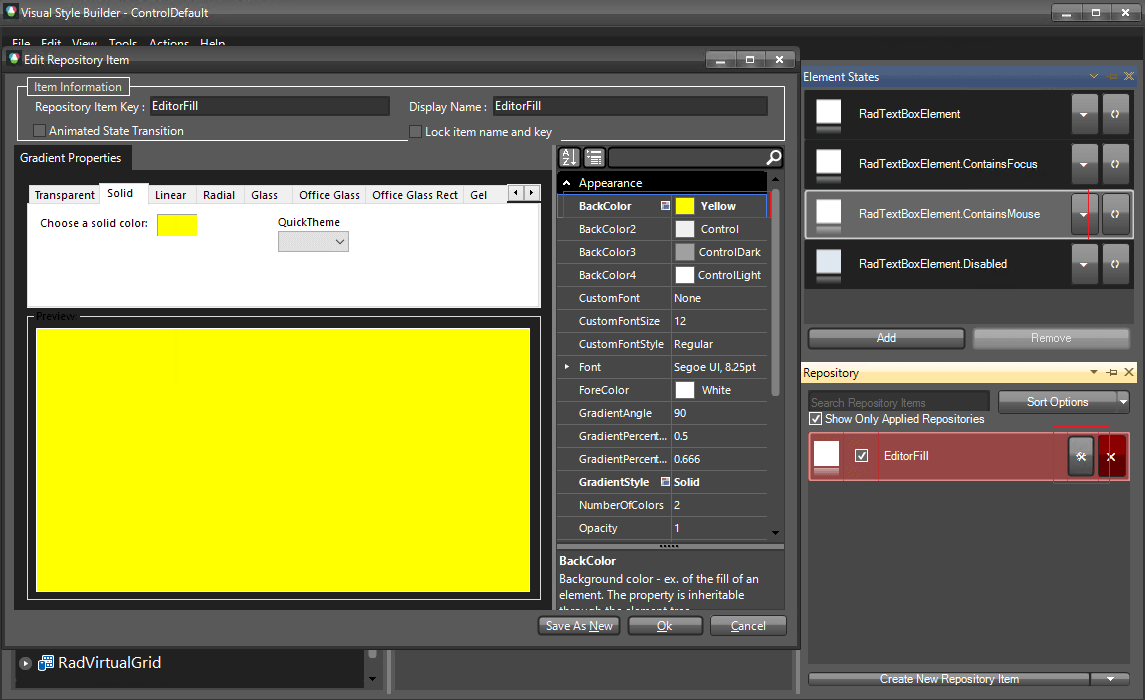This screenshot has width=1145, height=700.
Task: Click the code icon next to RadTextBoxElement.Disabled
Action: [x=1116, y=264]
